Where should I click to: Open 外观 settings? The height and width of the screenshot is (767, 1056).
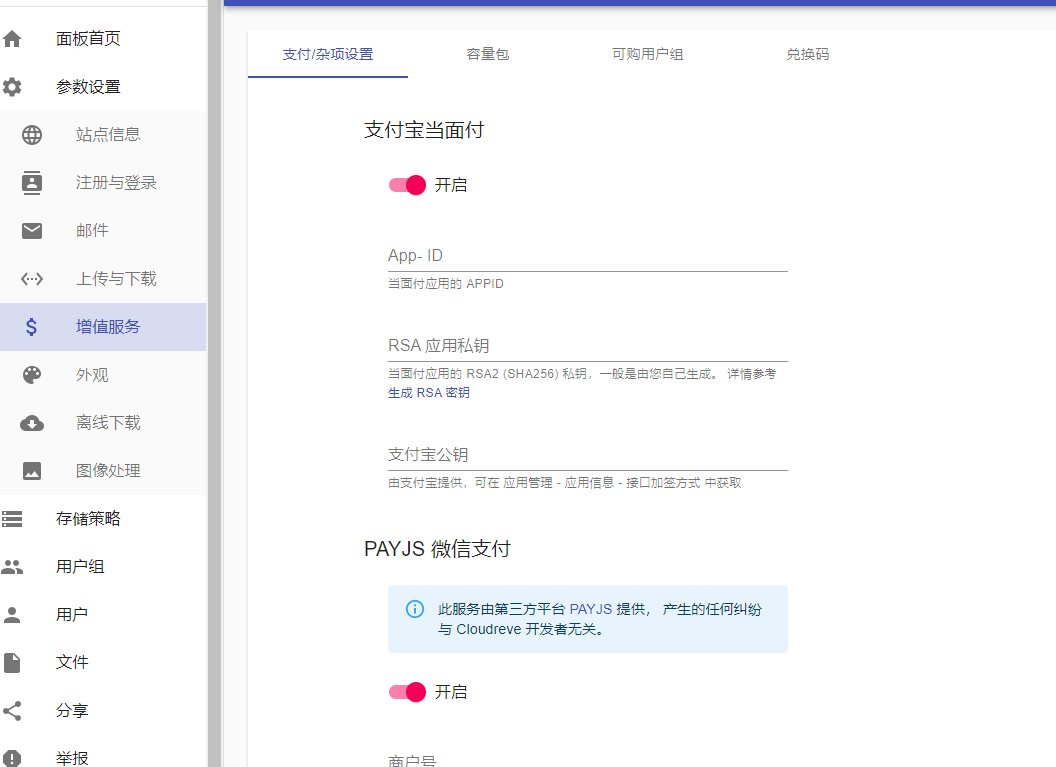coord(103,375)
